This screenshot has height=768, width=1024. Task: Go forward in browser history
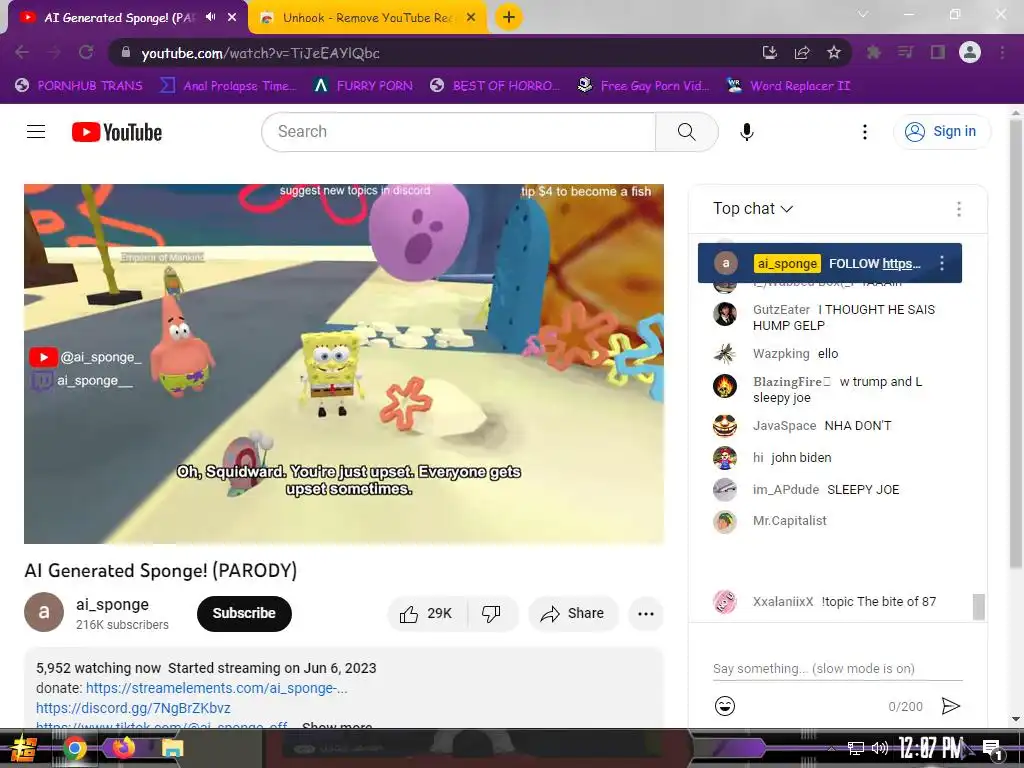[x=54, y=52]
